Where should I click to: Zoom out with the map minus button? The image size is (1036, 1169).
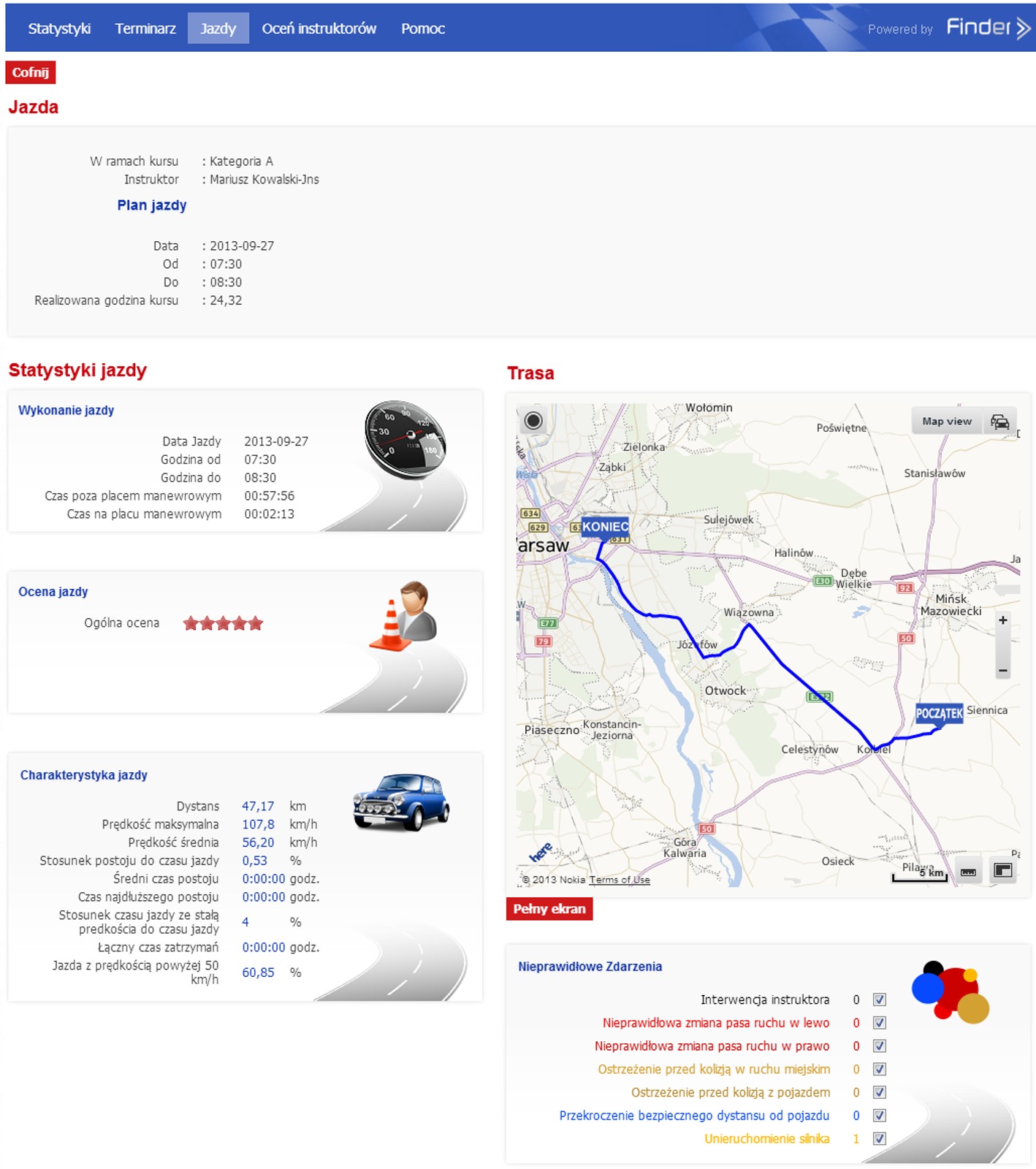tap(1003, 670)
